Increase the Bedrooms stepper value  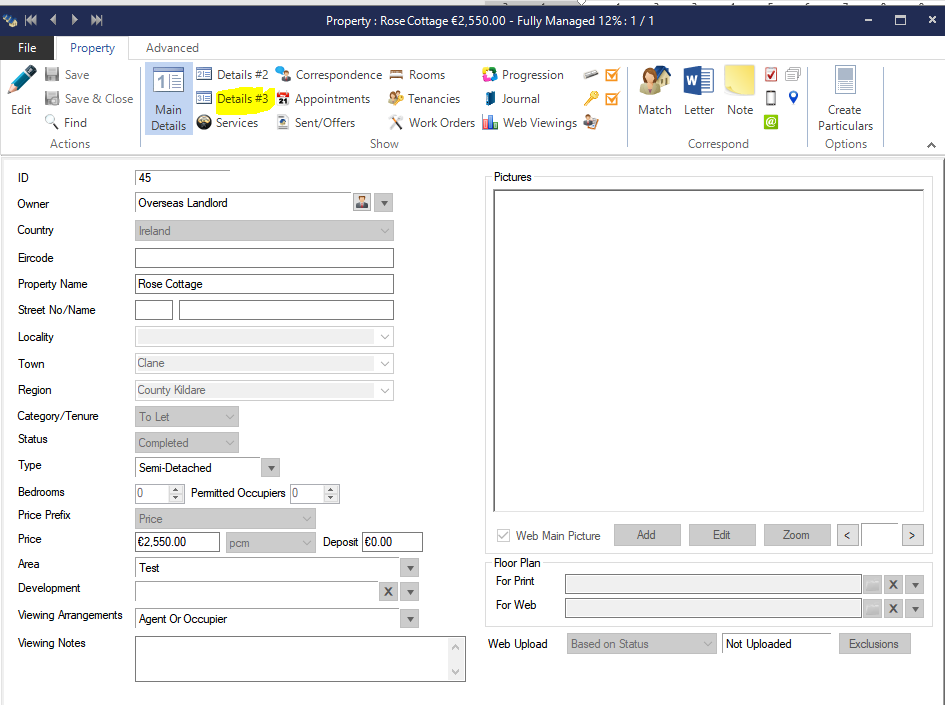click(x=177, y=489)
